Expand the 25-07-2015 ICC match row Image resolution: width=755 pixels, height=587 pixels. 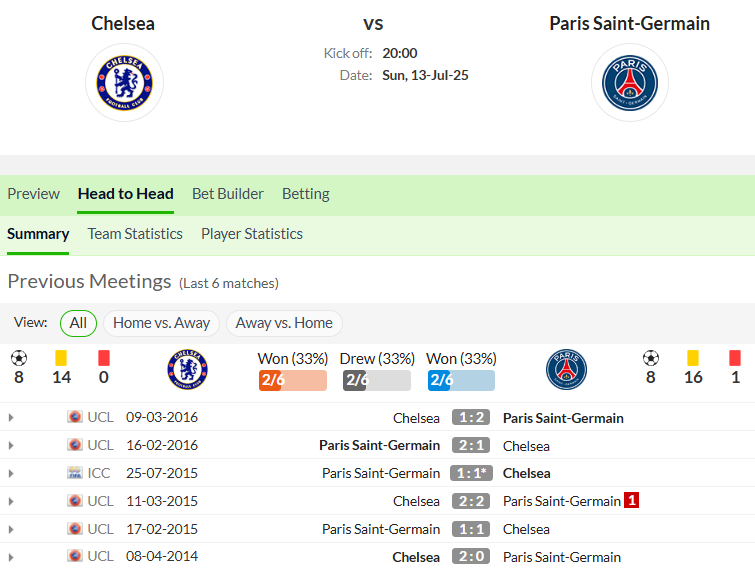11,473
